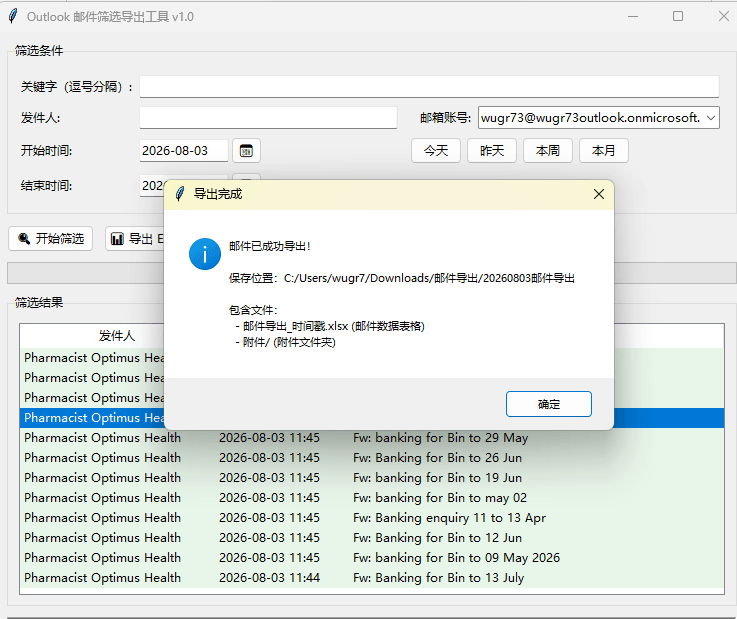Focus the 关键字 input field
The height and width of the screenshot is (619, 737).
click(x=429, y=86)
